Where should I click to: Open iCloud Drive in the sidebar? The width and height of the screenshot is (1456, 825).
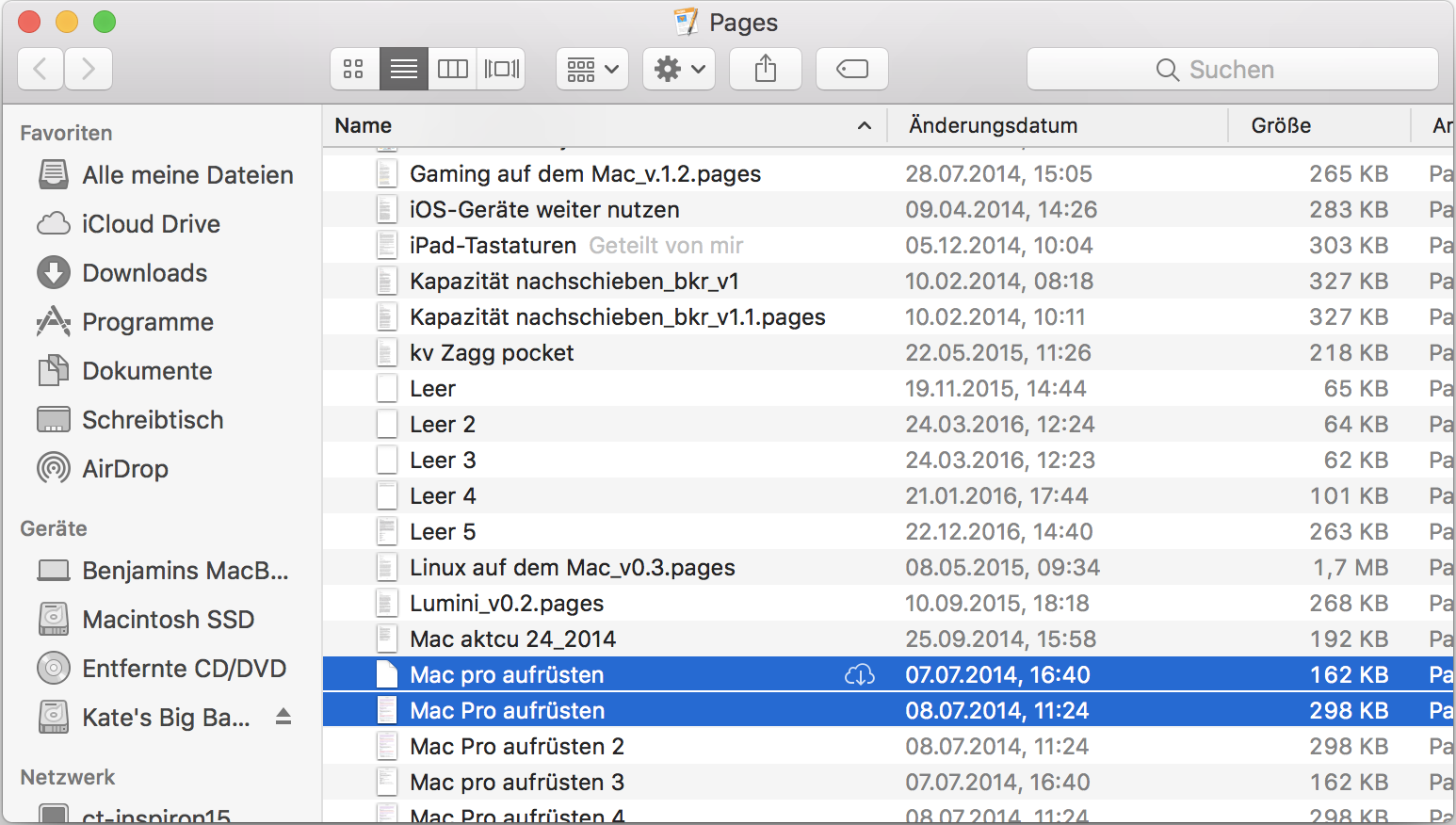coord(151,224)
